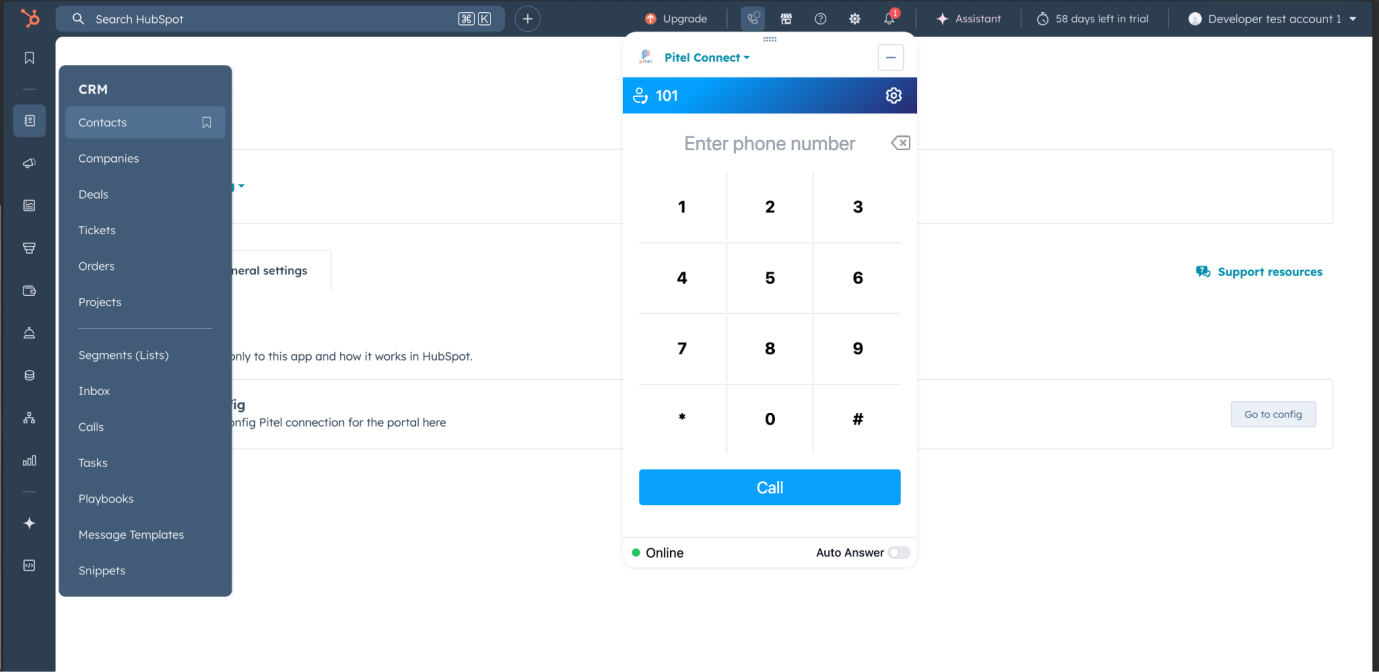The image size is (1379, 672).
Task: Open Calls in the CRM menu
Action: [x=91, y=427]
